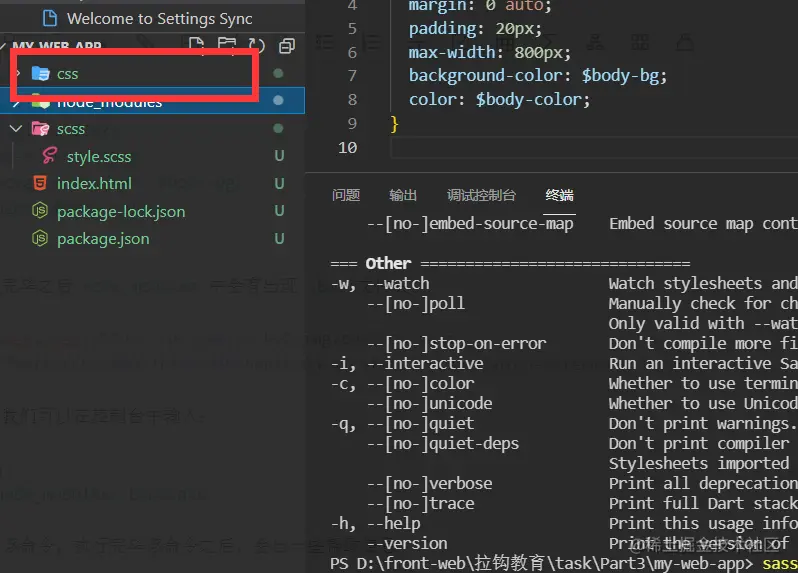Select the css folder row
798x573 pixels.
coord(152,74)
